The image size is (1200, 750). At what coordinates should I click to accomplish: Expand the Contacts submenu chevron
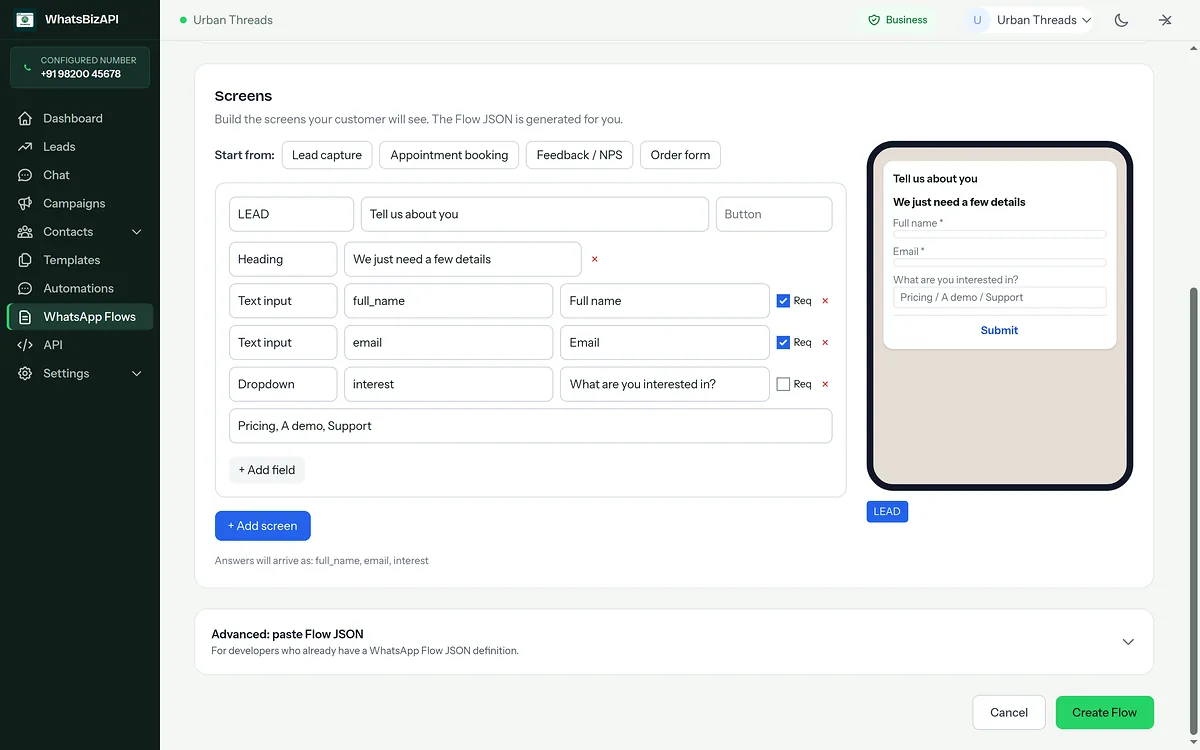[137, 232]
